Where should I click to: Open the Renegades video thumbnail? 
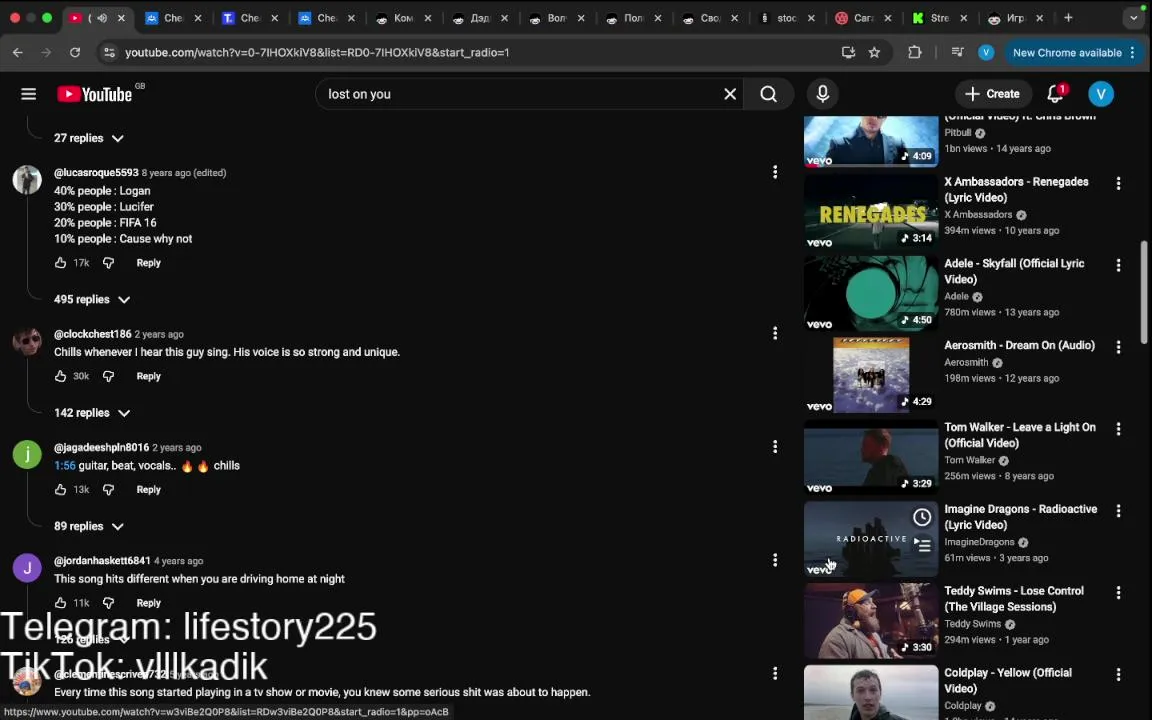pos(871,212)
